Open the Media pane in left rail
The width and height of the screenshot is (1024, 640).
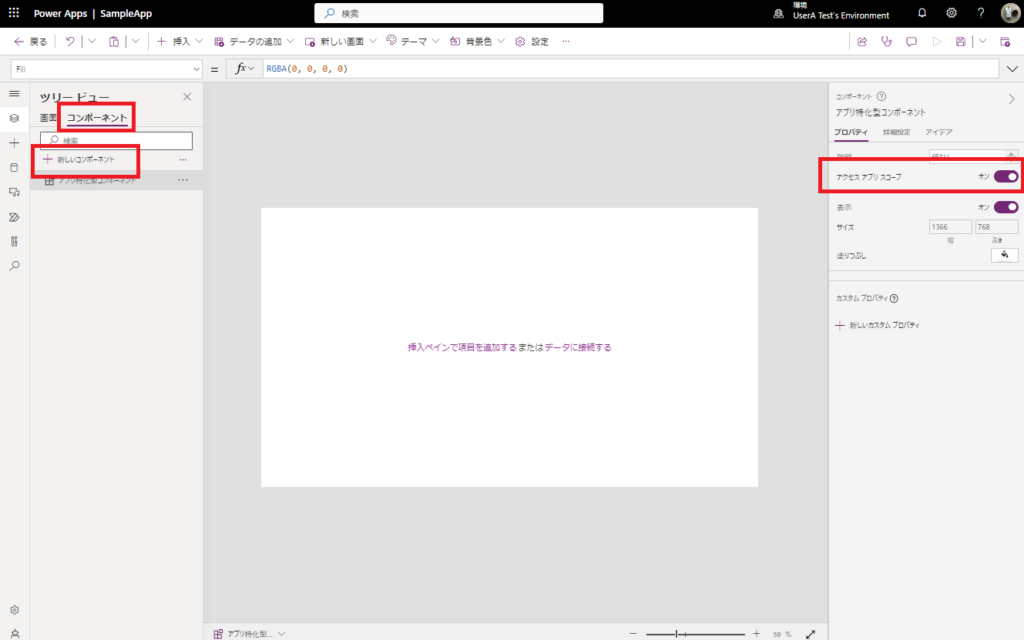point(14,192)
